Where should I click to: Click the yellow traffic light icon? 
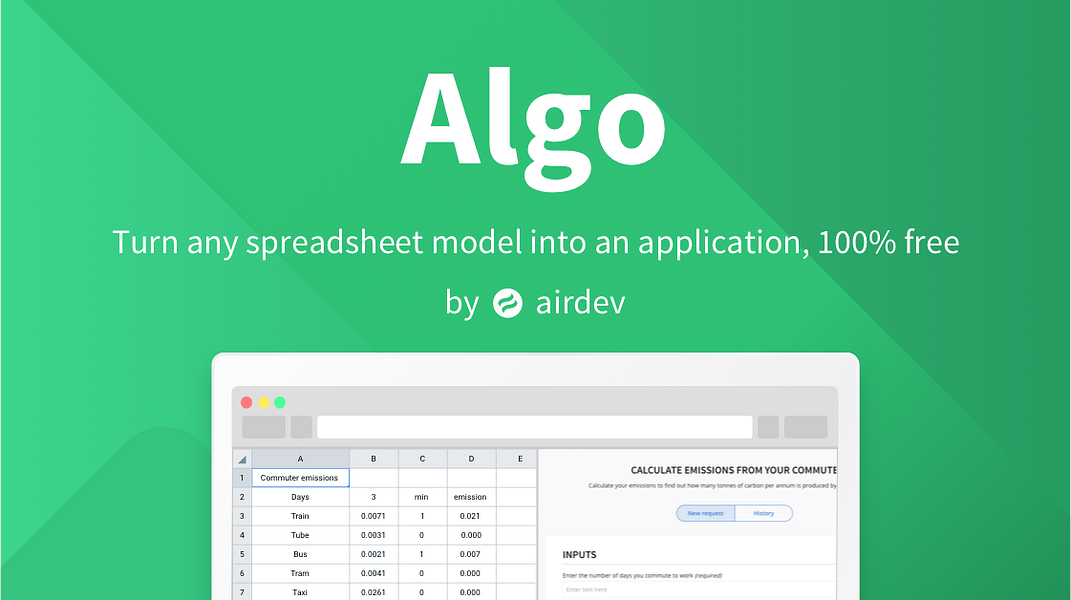coord(263,401)
